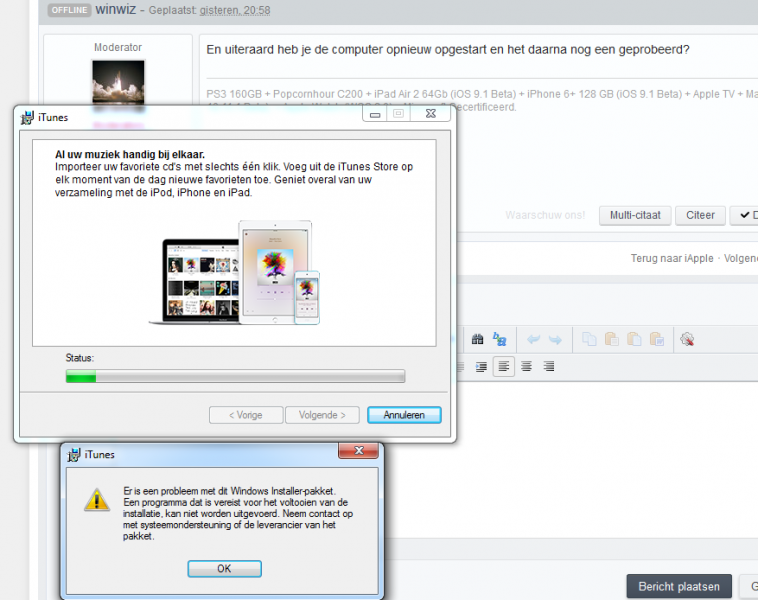Toggle align right in the editor
The image size is (758, 600).
549,366
